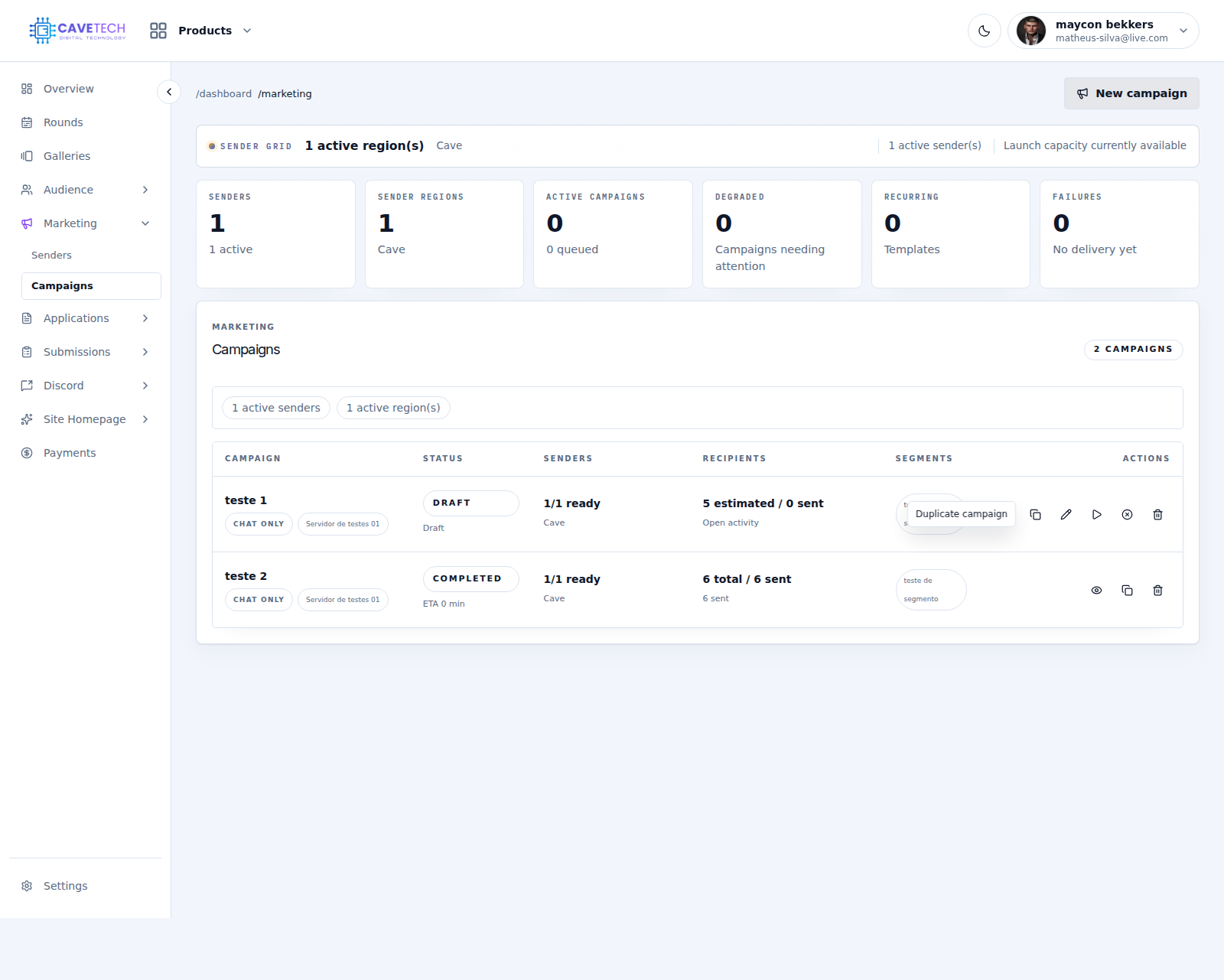Create a New campaign
1224x980 pixels.
(1131, 93)
